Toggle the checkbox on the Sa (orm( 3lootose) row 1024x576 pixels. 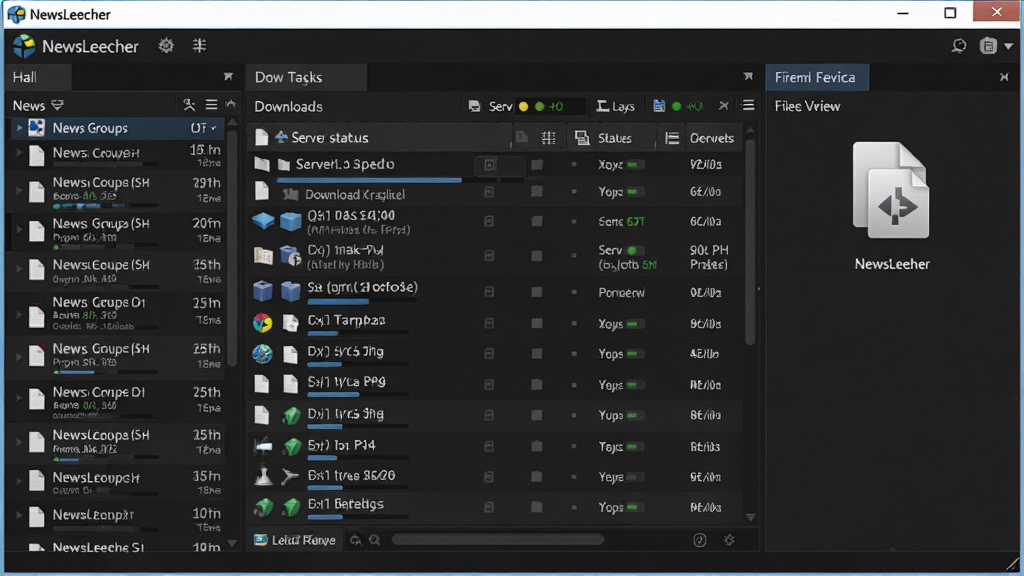488,292
